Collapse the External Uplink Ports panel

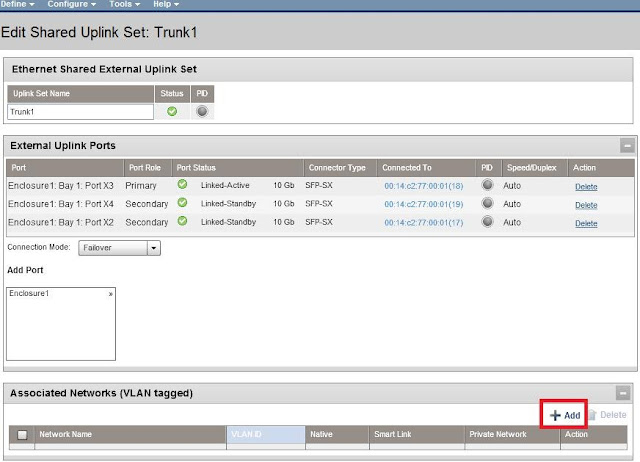(x=627, y=145)
